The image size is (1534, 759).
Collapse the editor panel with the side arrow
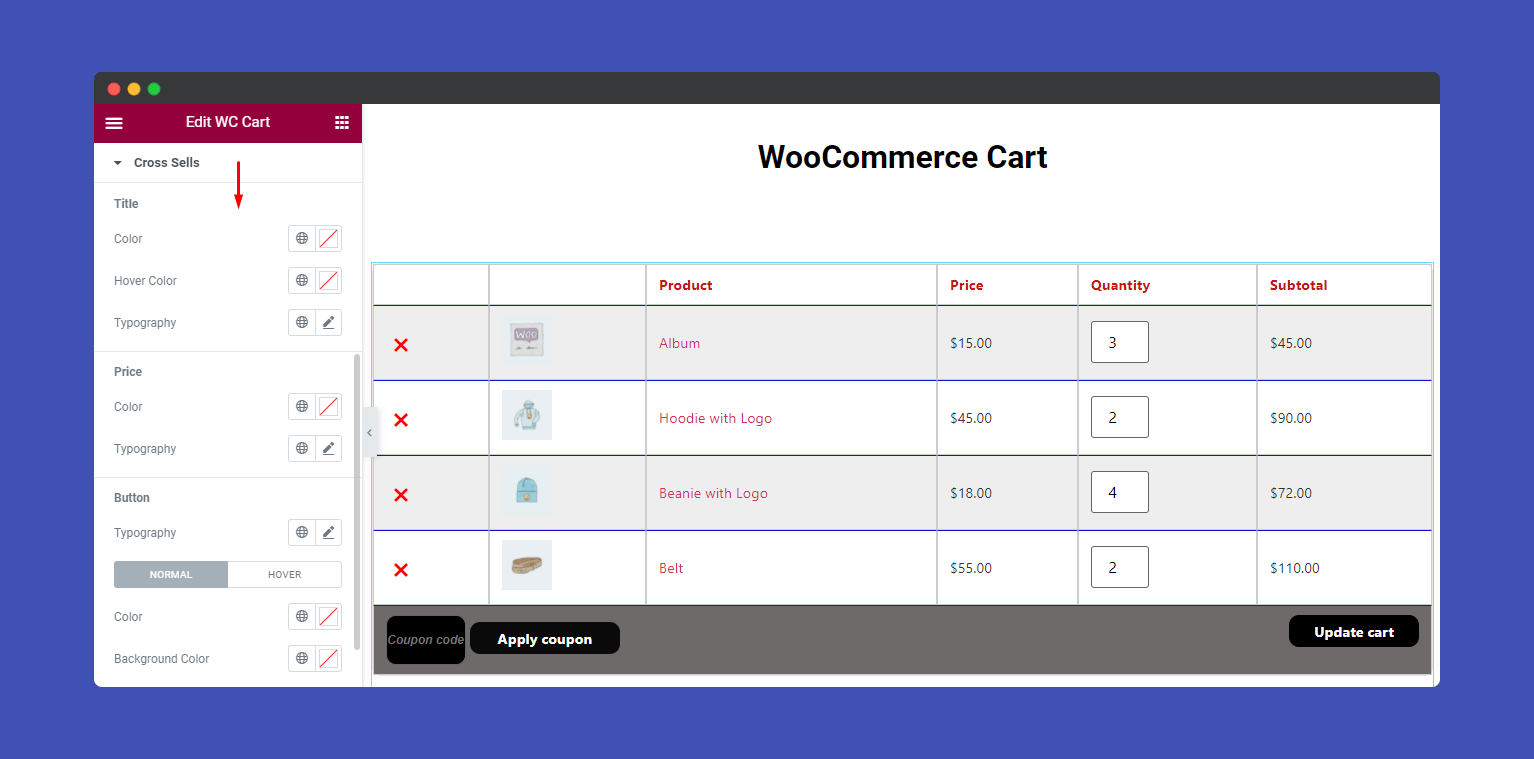[x=369, y=433]
